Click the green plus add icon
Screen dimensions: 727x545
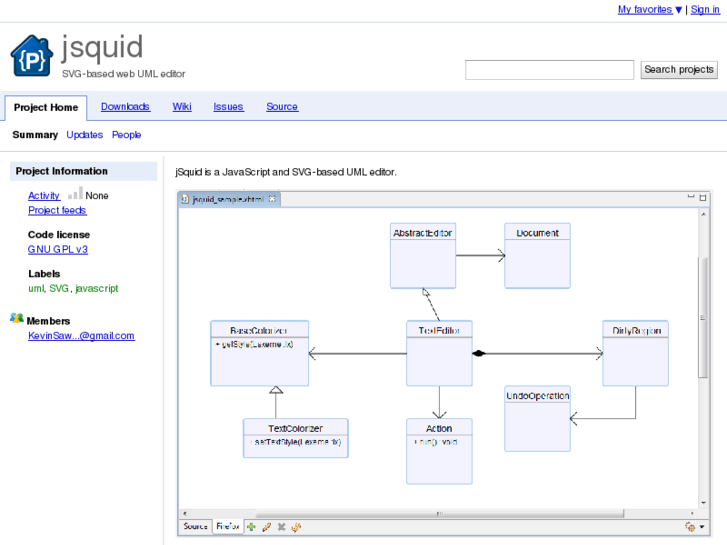pyautogui.click(x=251, y=527)
